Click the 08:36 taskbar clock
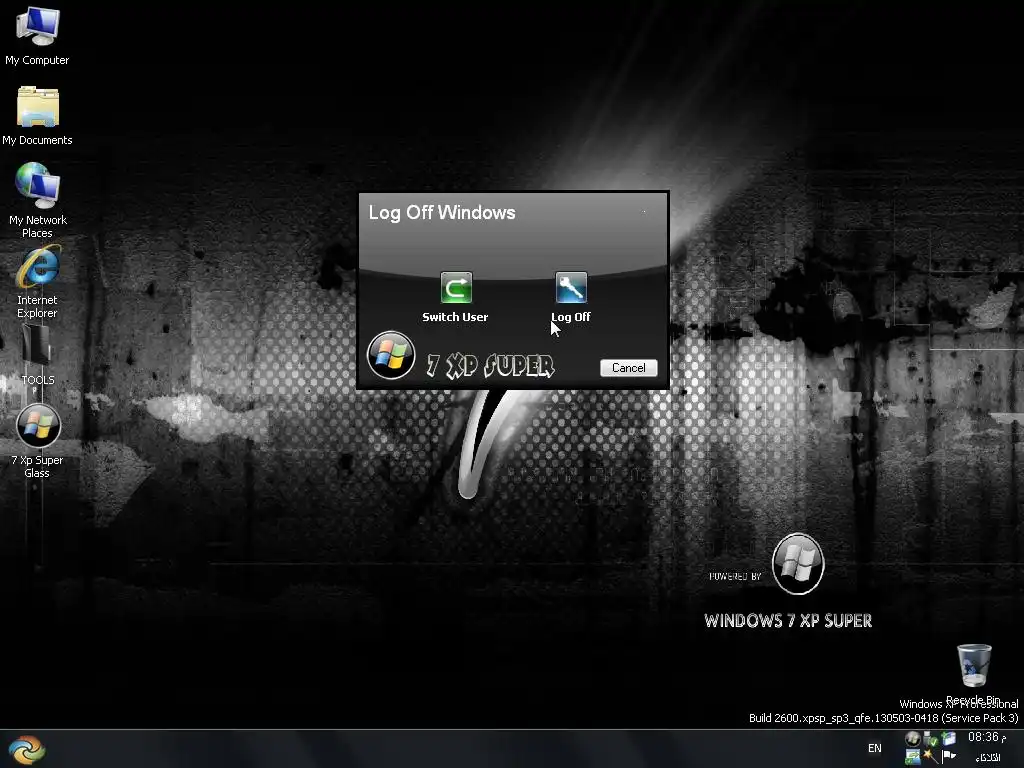This screenshot has width=1024, height=768. click(987, 737)
